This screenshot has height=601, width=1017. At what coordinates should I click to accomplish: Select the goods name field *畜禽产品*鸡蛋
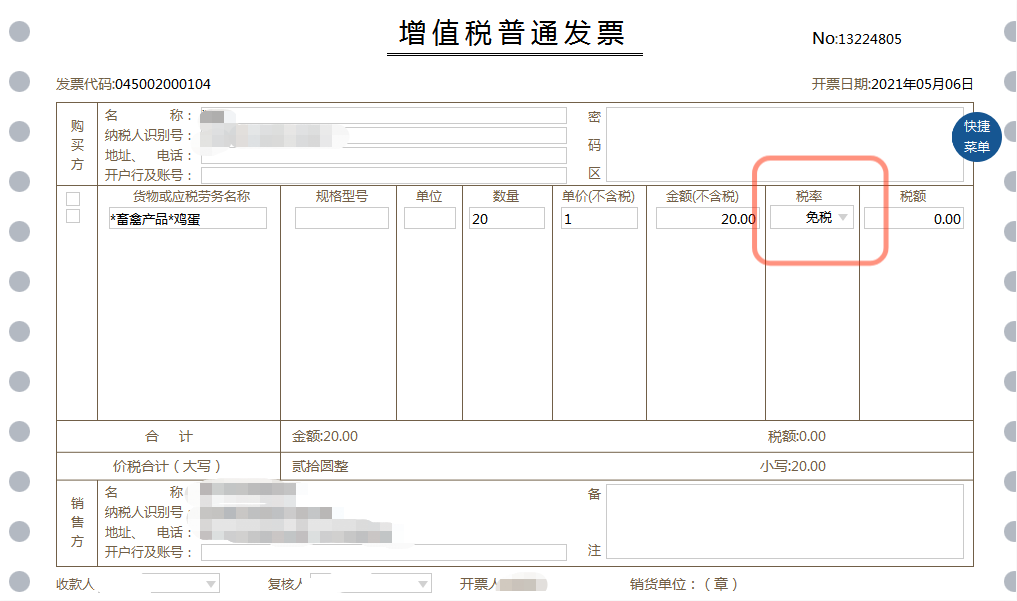pyautogui.click(x=186, y=218)
